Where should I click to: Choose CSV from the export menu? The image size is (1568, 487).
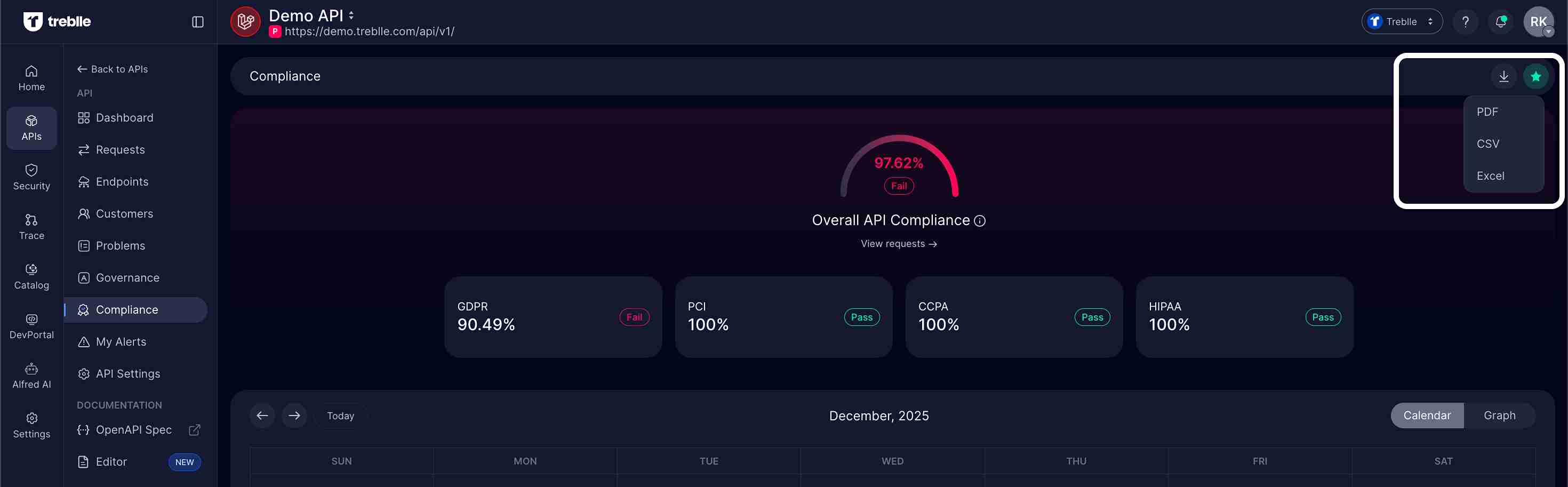(x=1487, y=143)
